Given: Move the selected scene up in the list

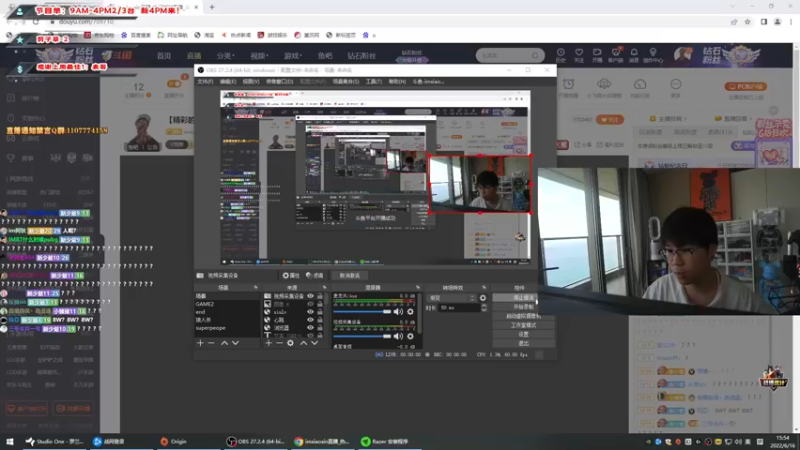Looking at the screenshot, I should (224, 343).
